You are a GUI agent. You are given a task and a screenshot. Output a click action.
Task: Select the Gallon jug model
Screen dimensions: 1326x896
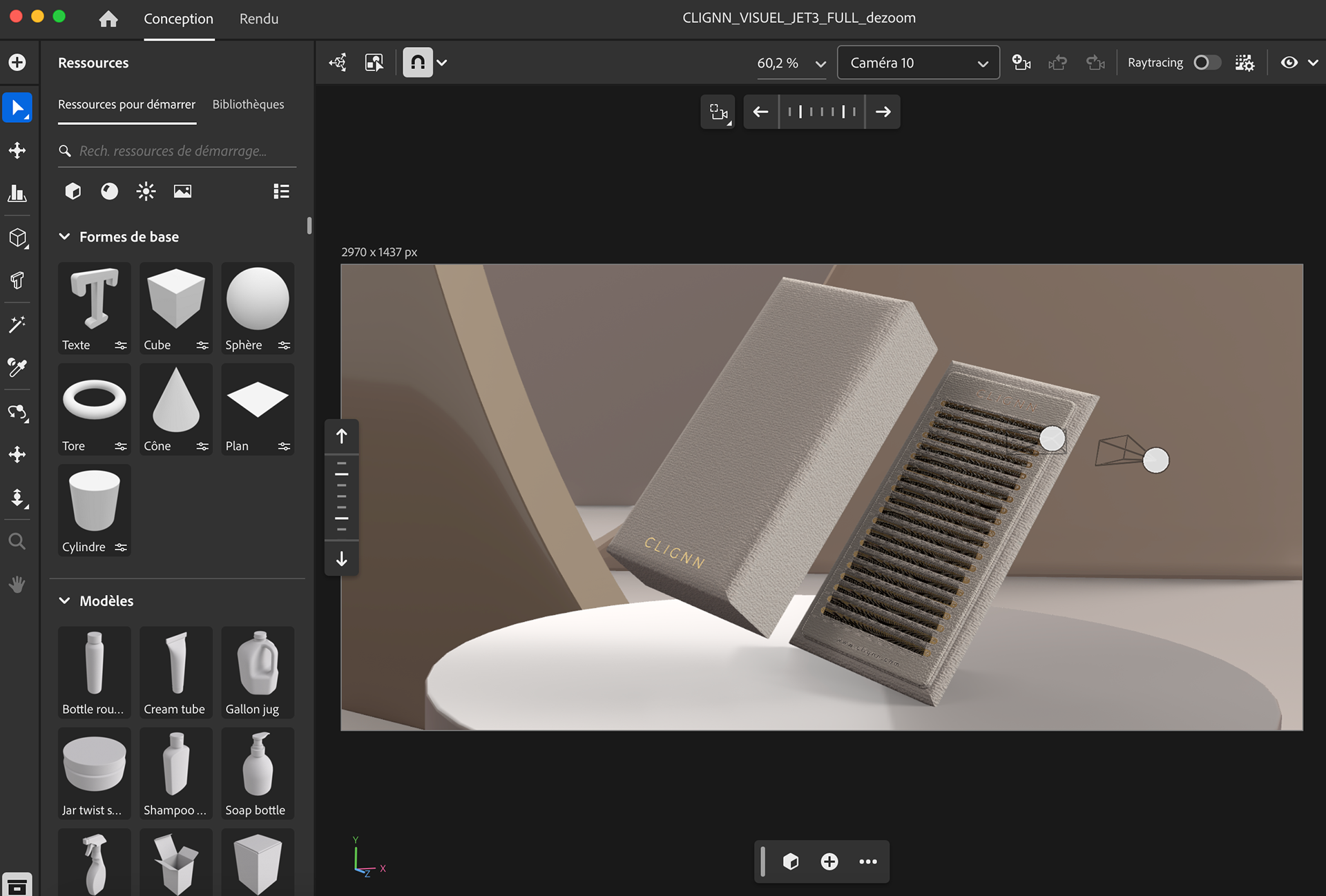pos(258,672)
